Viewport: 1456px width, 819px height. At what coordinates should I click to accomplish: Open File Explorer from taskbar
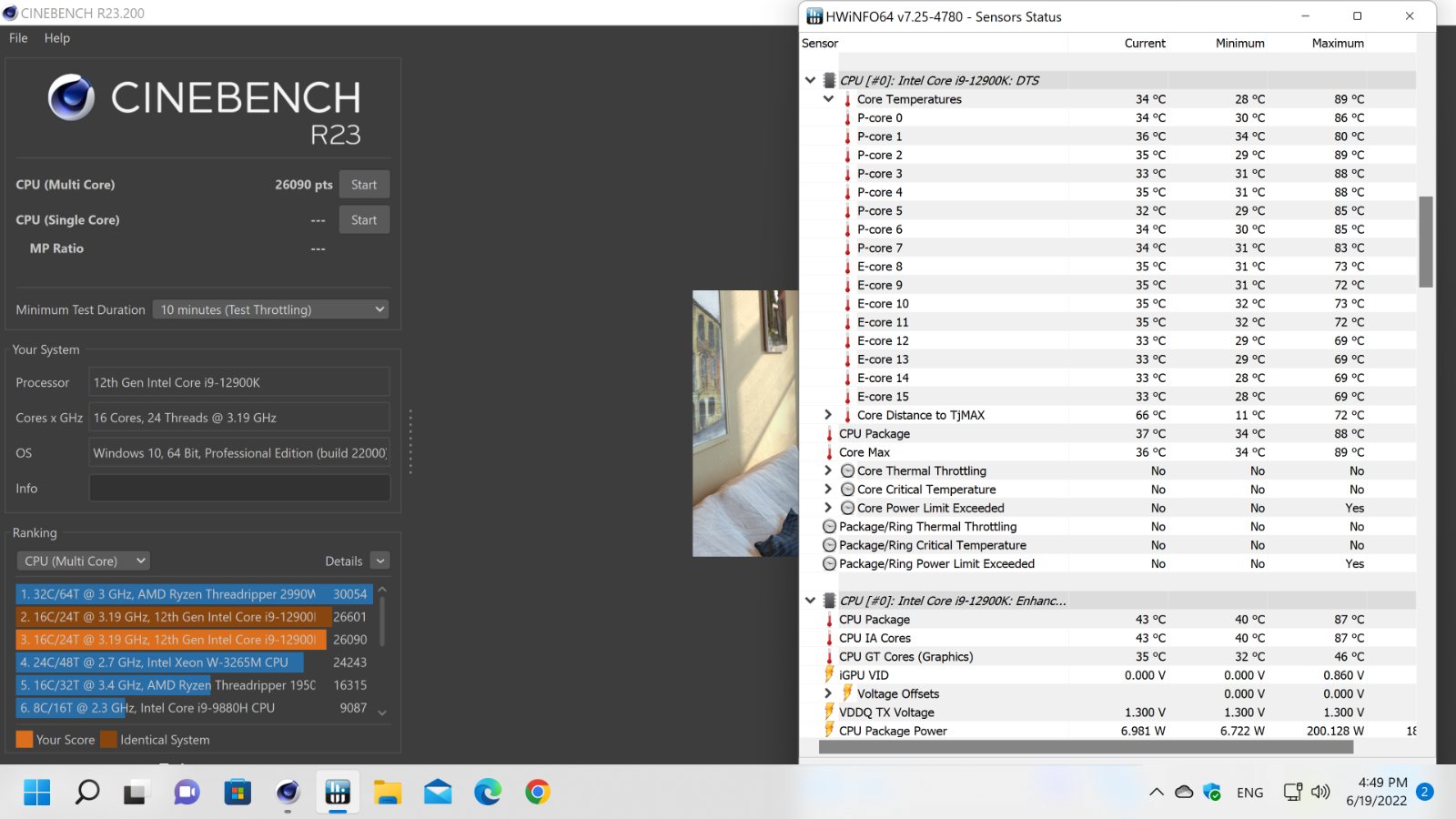pyautogui.click(x=388, y=792)
